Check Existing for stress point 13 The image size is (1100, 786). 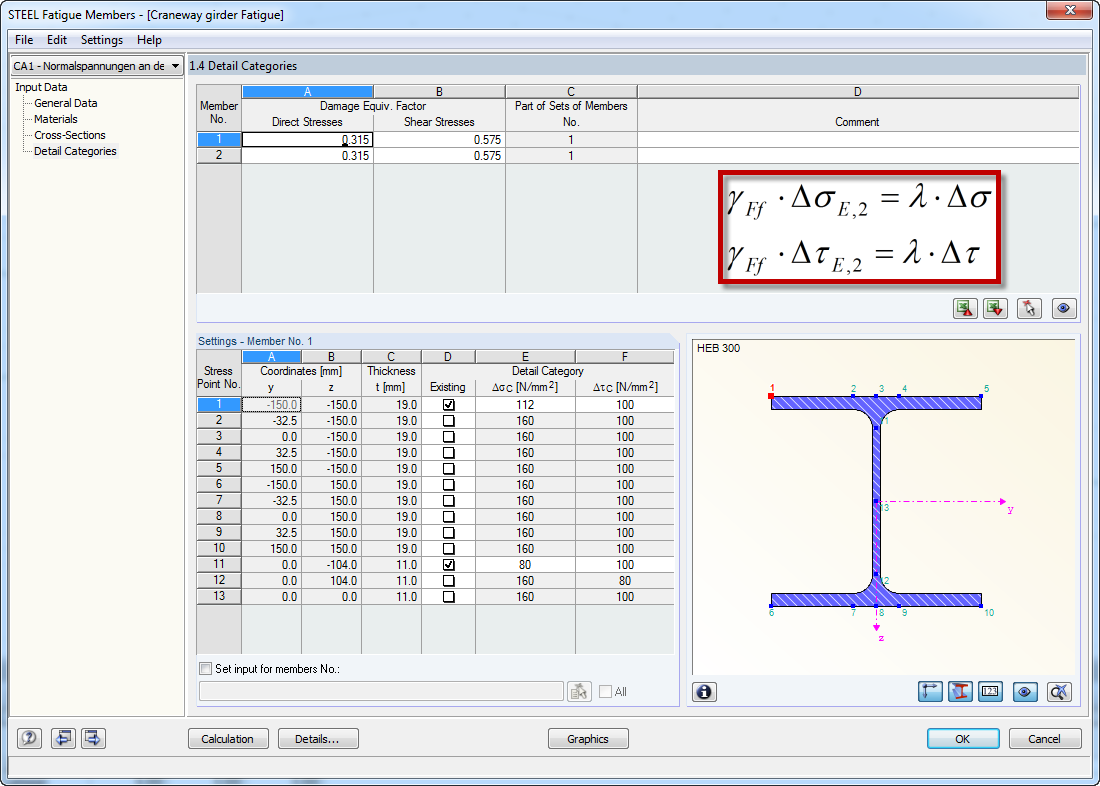click(x=448, y=597)
